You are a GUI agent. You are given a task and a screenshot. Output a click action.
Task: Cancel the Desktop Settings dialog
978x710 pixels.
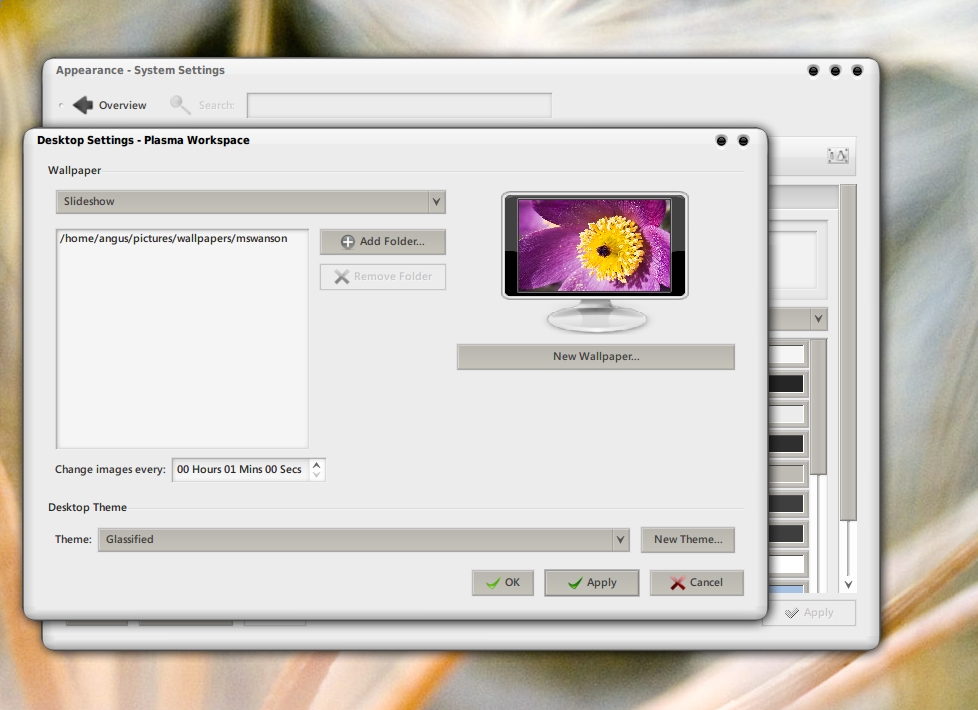[x=697, y=583]
